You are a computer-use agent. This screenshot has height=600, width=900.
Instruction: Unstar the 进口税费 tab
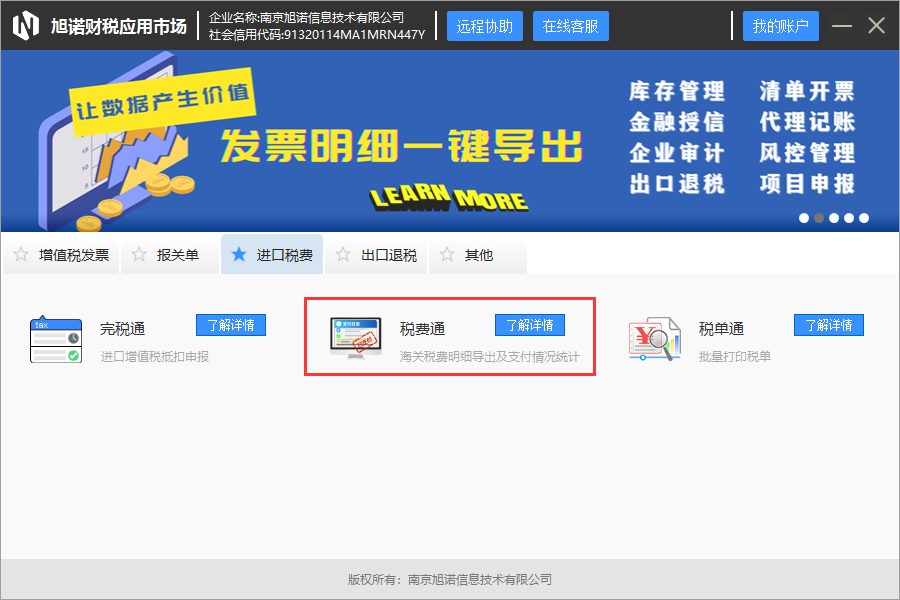click(239, 254)
